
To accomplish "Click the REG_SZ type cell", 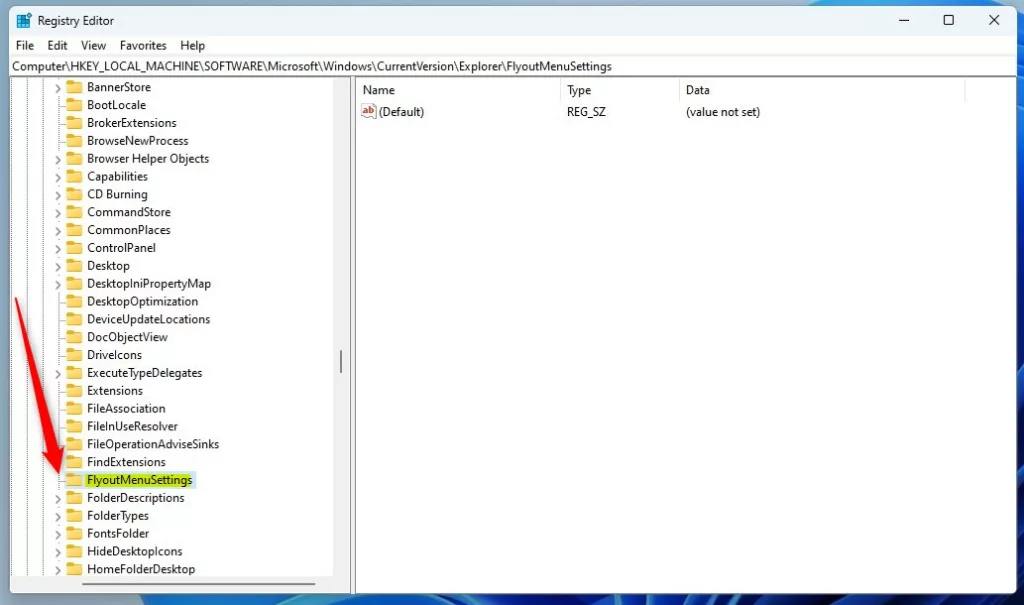I will point(586,112).
